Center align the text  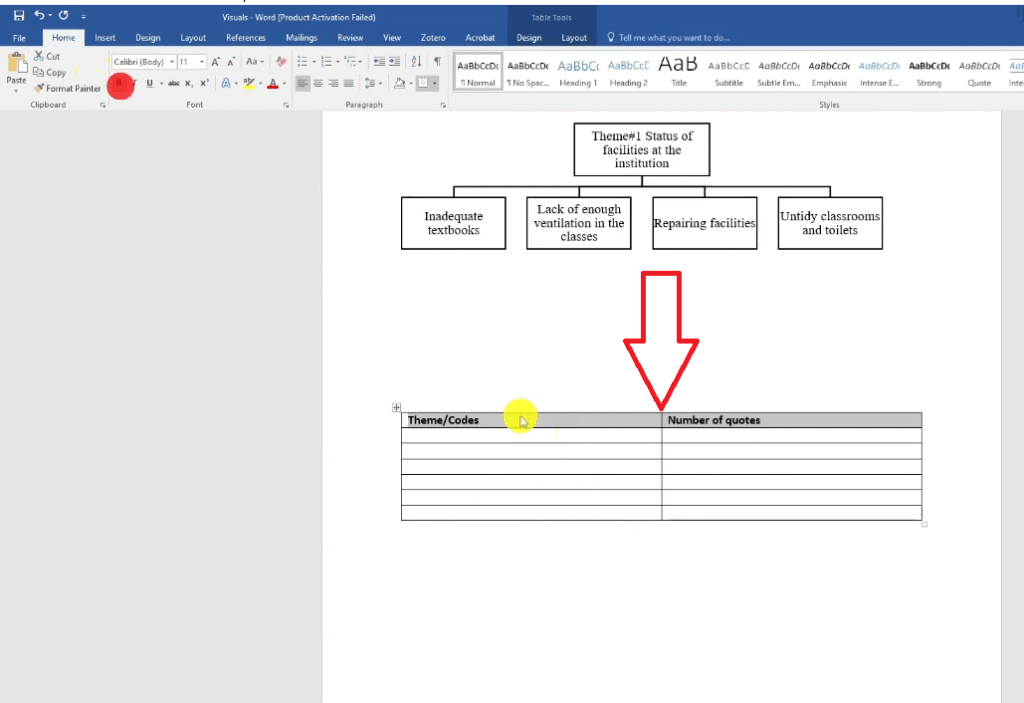(318, 83)
